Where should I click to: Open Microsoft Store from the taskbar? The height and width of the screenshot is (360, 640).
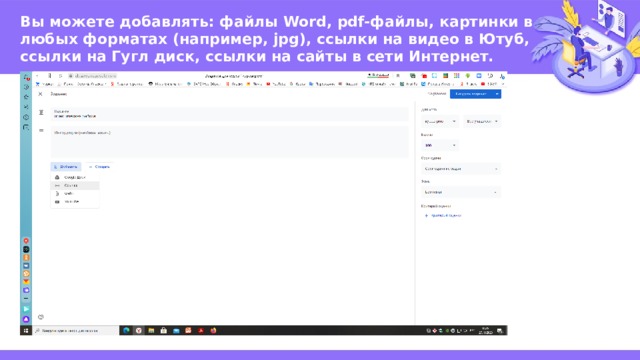click(x=164, y=331)
